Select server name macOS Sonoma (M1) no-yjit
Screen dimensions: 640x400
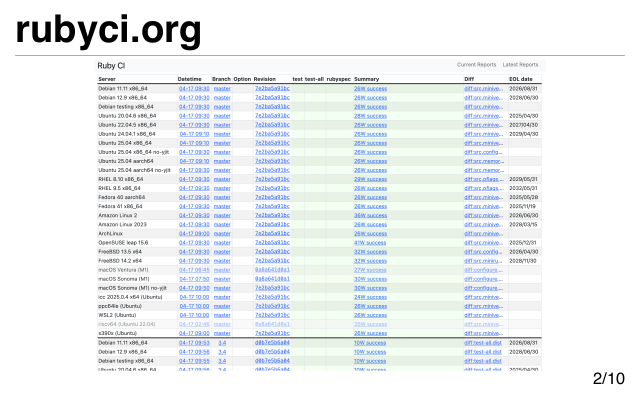pyautogui.click(x=132, y=288)
